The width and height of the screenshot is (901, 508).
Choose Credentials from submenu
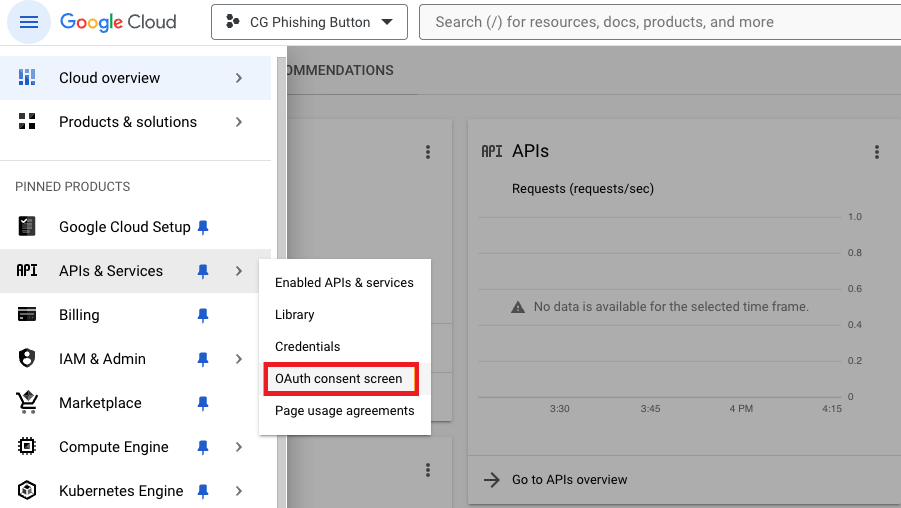click(344, 347)
